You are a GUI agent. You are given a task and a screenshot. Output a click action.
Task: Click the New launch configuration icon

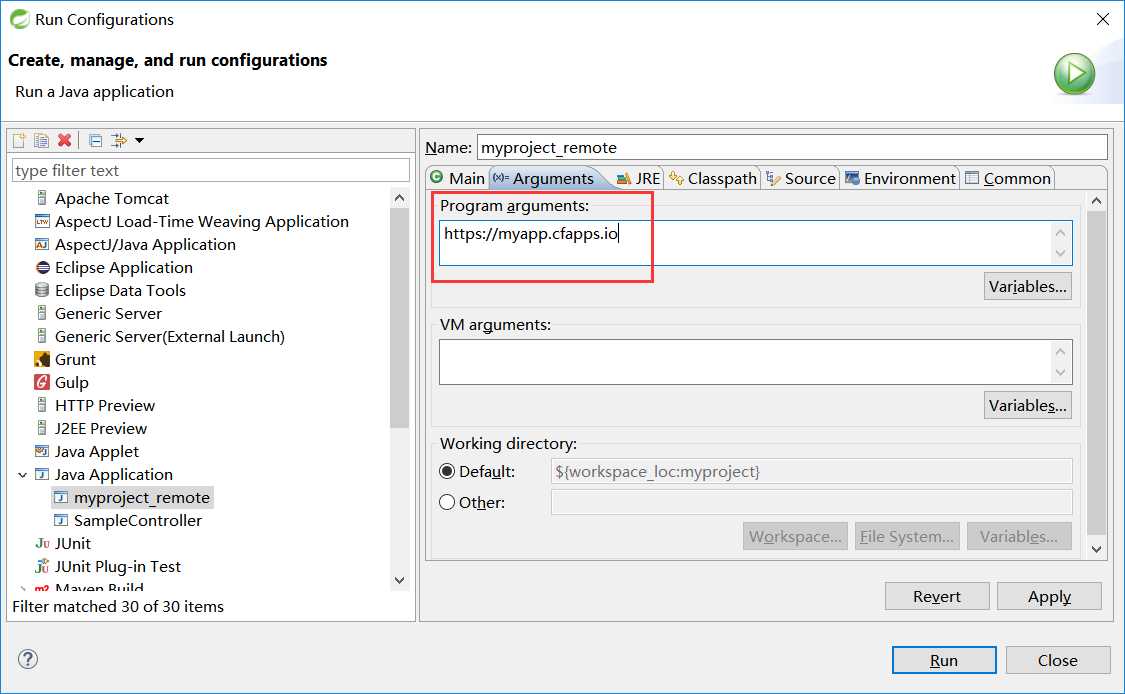(x=19, y=141)
